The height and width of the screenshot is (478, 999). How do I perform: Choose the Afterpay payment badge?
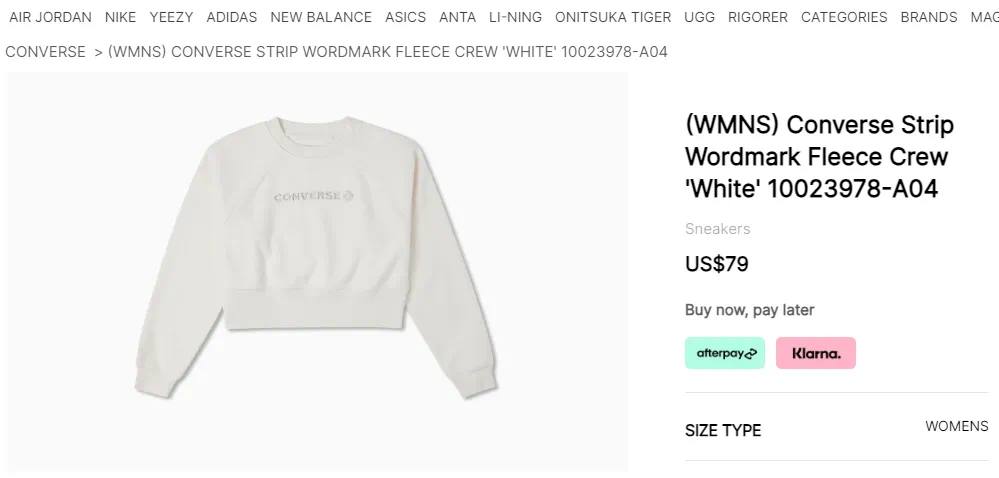pos(725,353)
